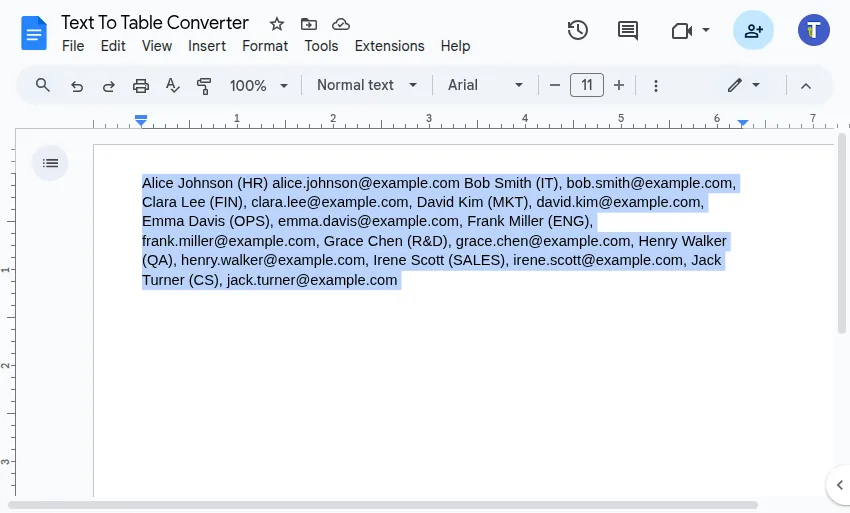Image resolution: width=850 pixels, height=513 pixels.
Task: Click the search menus magnifier icon
Action: pyautogui.click(x=42, y=85)
